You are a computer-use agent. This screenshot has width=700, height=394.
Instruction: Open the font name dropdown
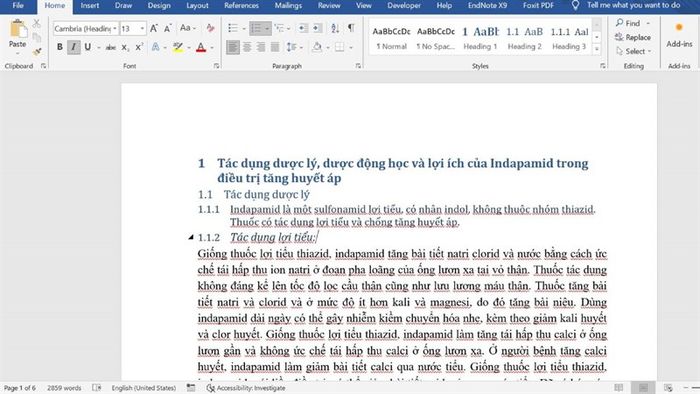pyautogui.click(x=115, y=29)
